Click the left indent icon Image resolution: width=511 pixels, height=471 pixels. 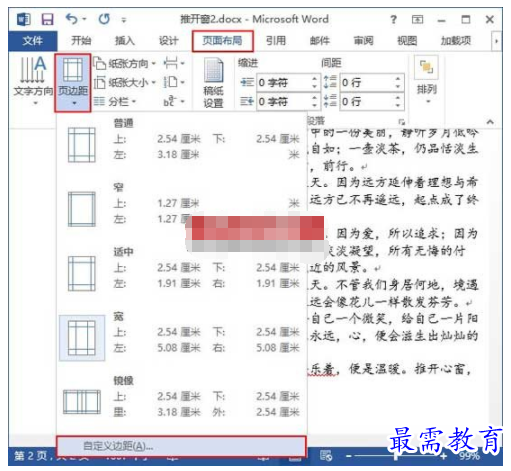247,82
